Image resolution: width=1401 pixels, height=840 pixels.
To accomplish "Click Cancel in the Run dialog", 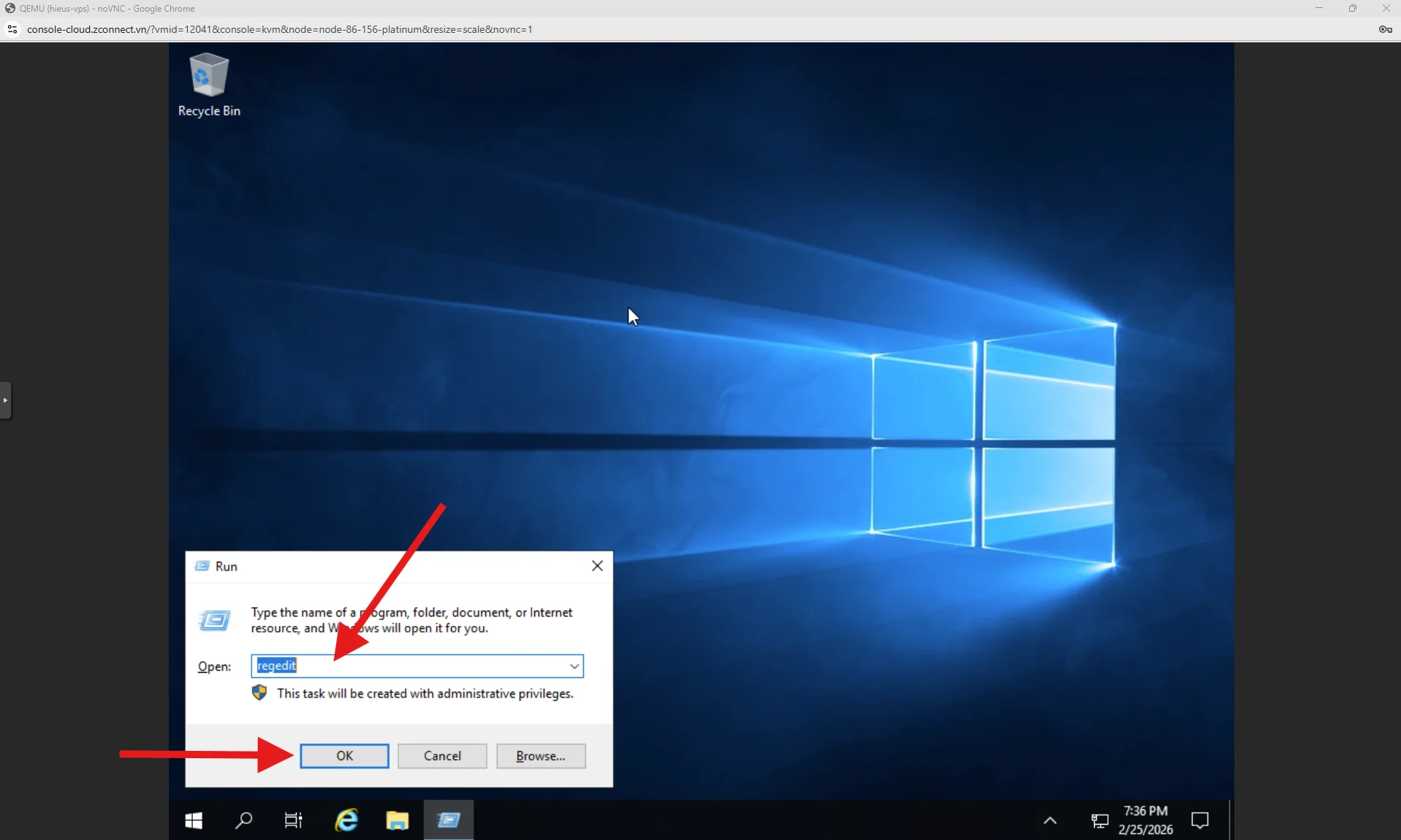I will 442,756.
